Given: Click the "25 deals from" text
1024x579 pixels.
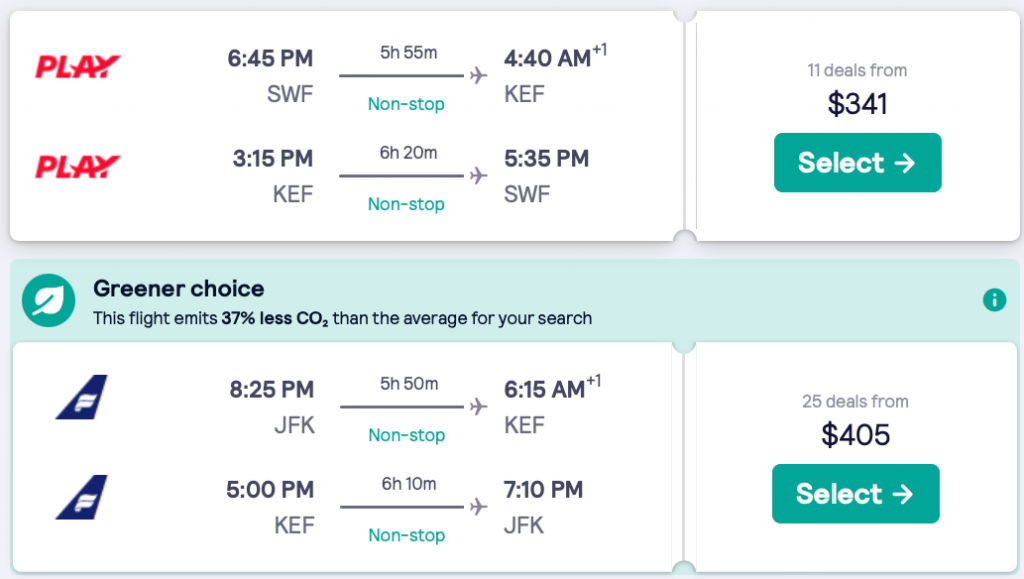Looking at the screenshot, I should click(x=855, y=401).
